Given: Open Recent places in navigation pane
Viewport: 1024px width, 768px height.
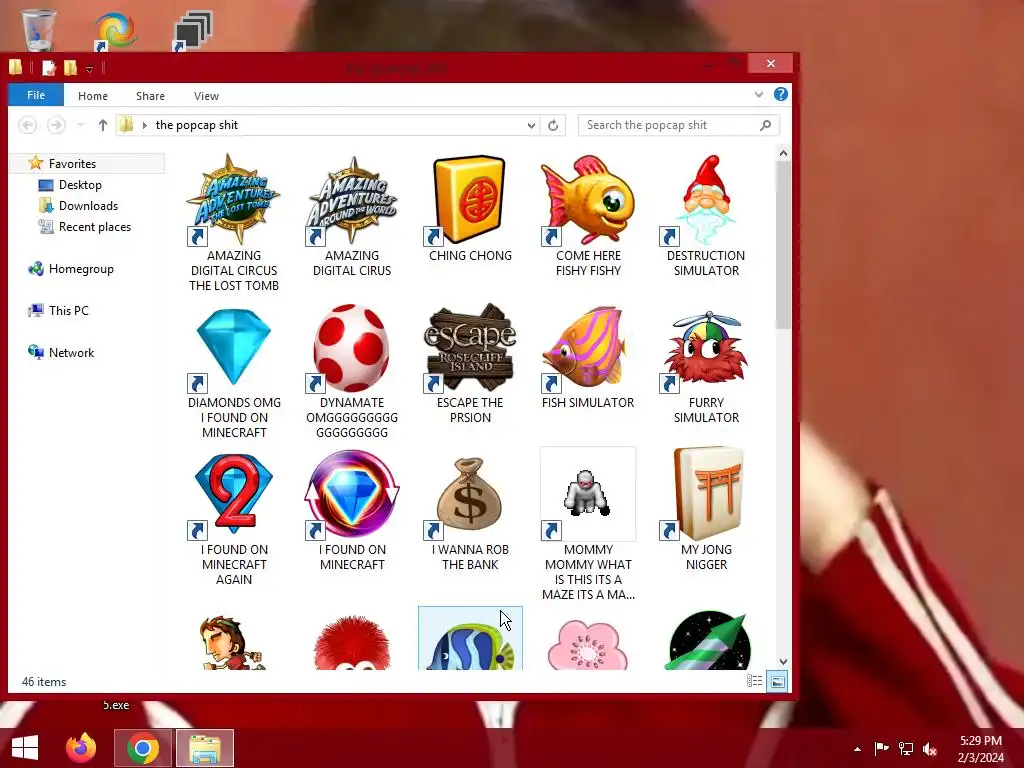Looking at the screenshot, I should click(x=95, y=227).
